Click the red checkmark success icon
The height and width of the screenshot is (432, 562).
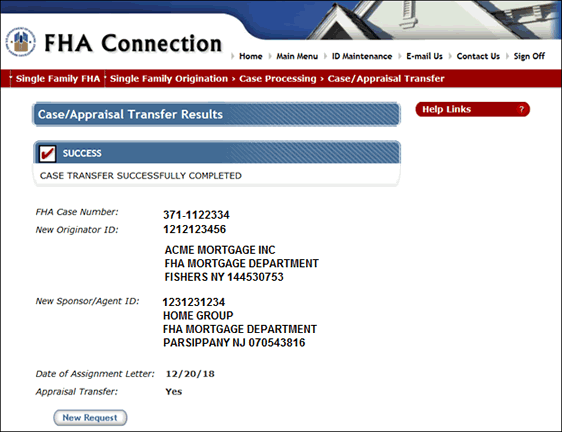pyautogui.click(x=47, y=153)
